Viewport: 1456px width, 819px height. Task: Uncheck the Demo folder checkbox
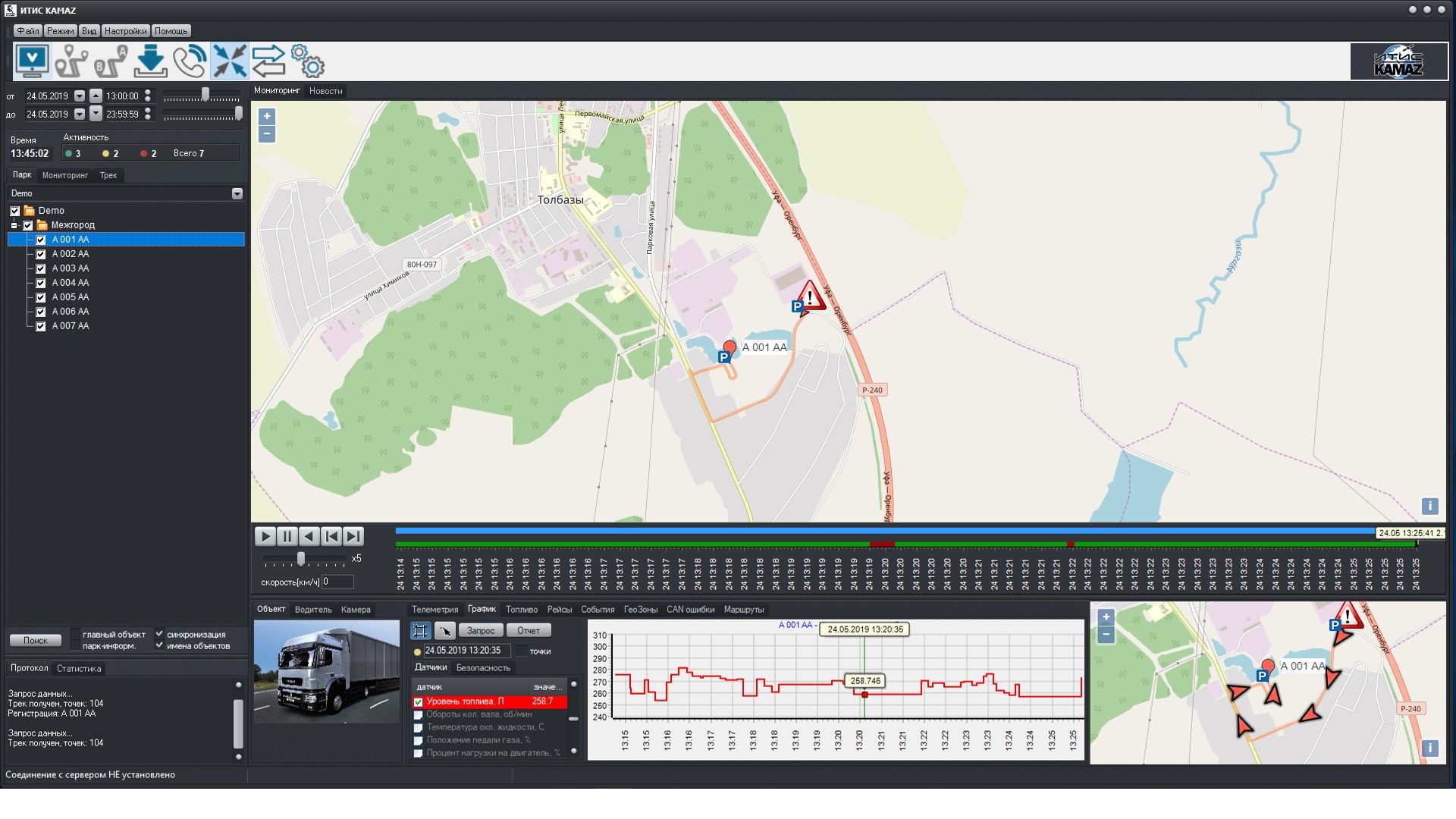15,211
